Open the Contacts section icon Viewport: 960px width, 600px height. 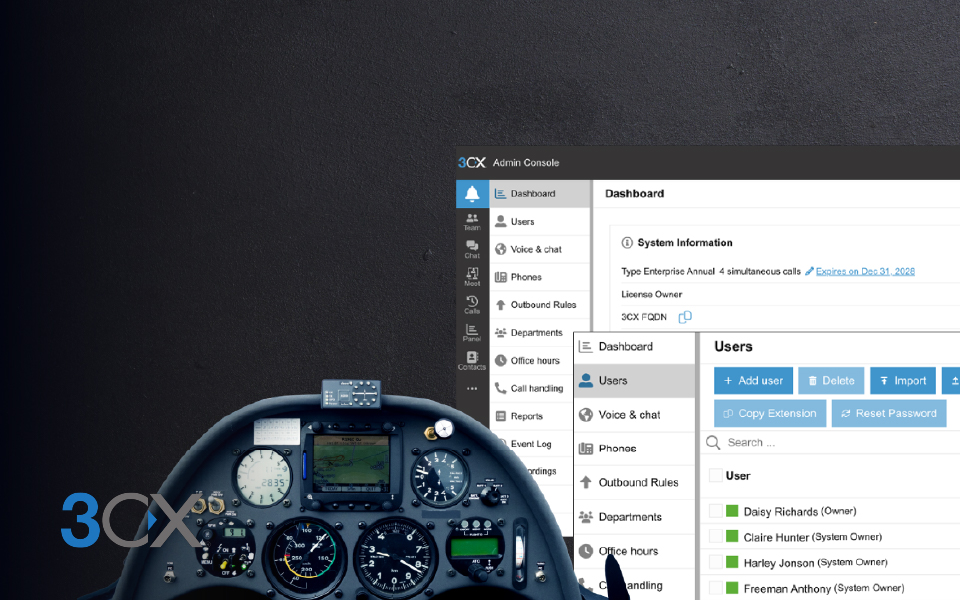pos(472,361)
